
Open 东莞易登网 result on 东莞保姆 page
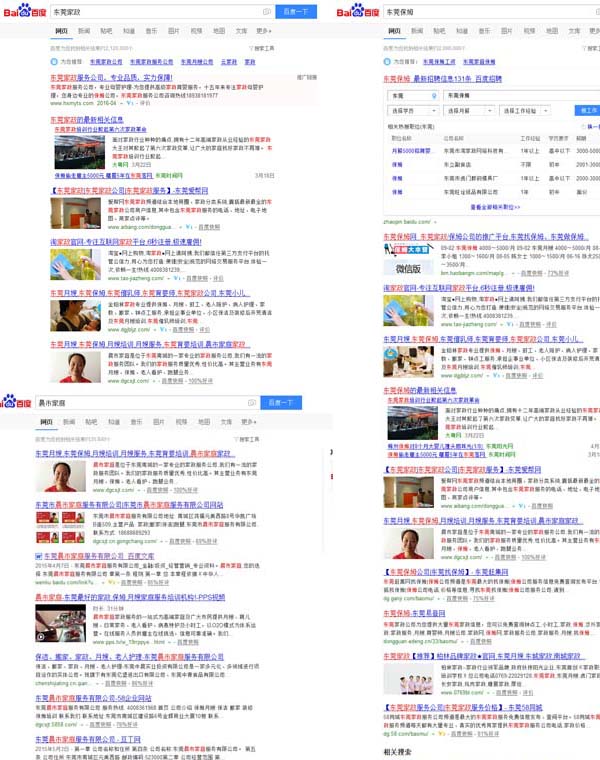[414, 614]
